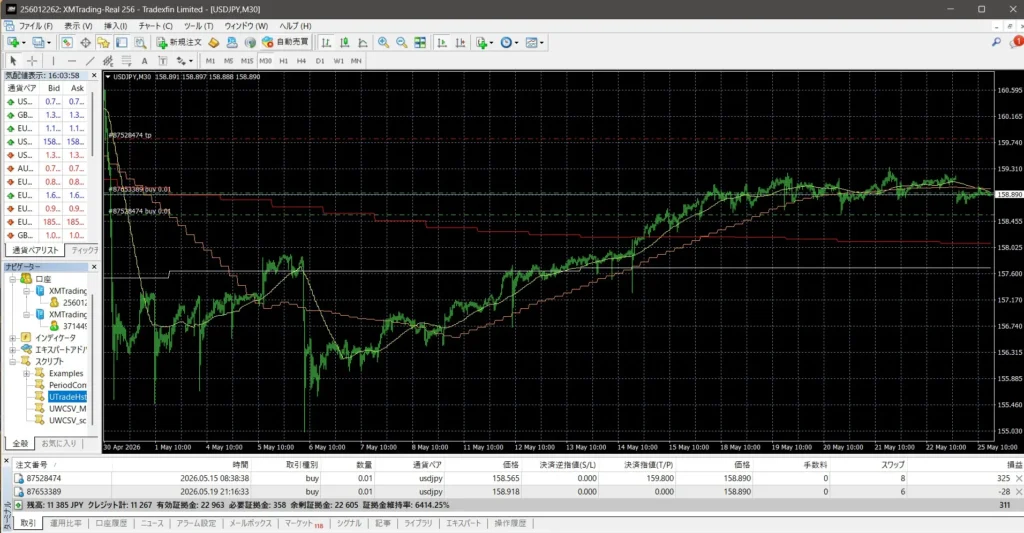Sort orders by 損益 column header
Viewport: 1024px width, 533px height.
click(x=1014, y=464)
